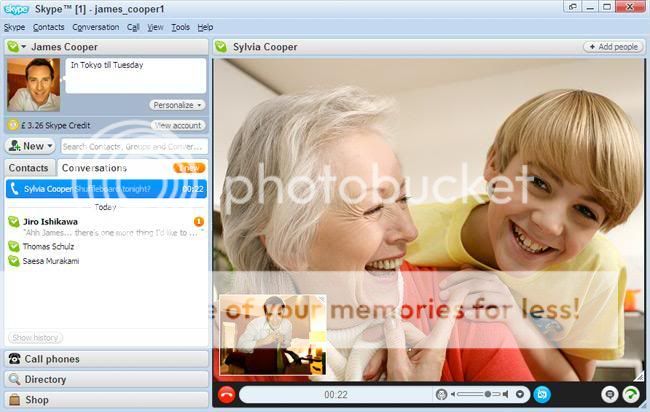Open the online status dropdown beside James Cooper
The image size is (650, 412).
click(14, 46)
